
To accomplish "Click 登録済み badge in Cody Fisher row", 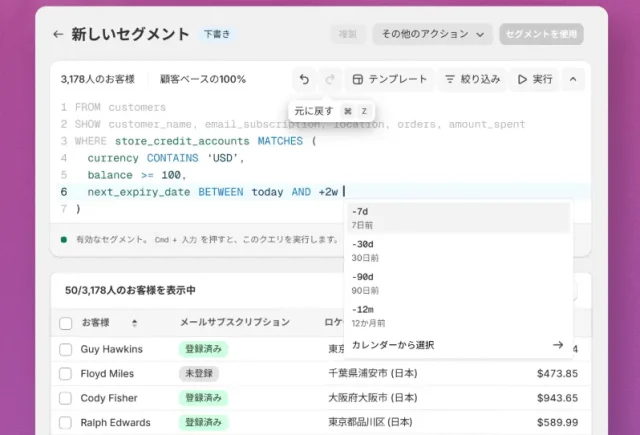I will 203,398.
